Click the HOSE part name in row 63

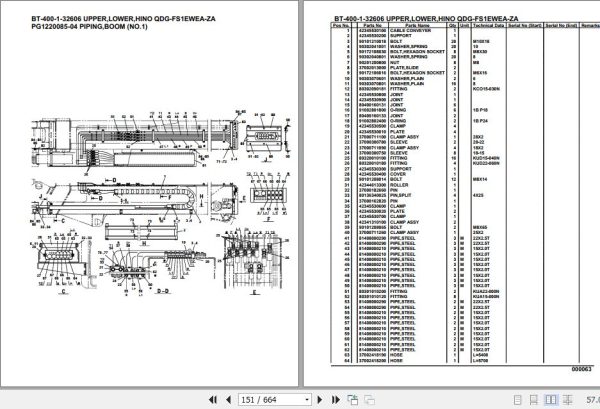click(x=396, y=355)
